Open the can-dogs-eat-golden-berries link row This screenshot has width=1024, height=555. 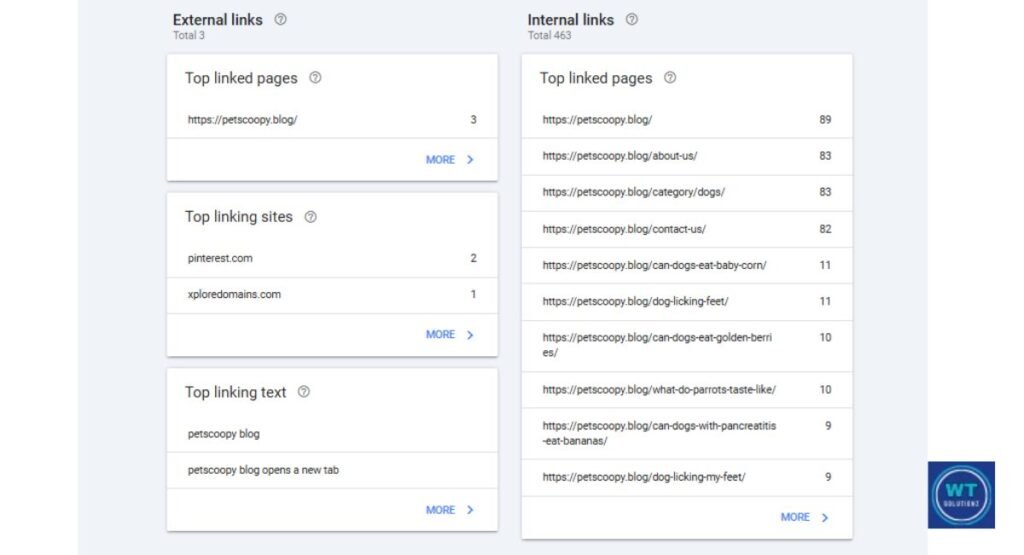coord(687,345)
